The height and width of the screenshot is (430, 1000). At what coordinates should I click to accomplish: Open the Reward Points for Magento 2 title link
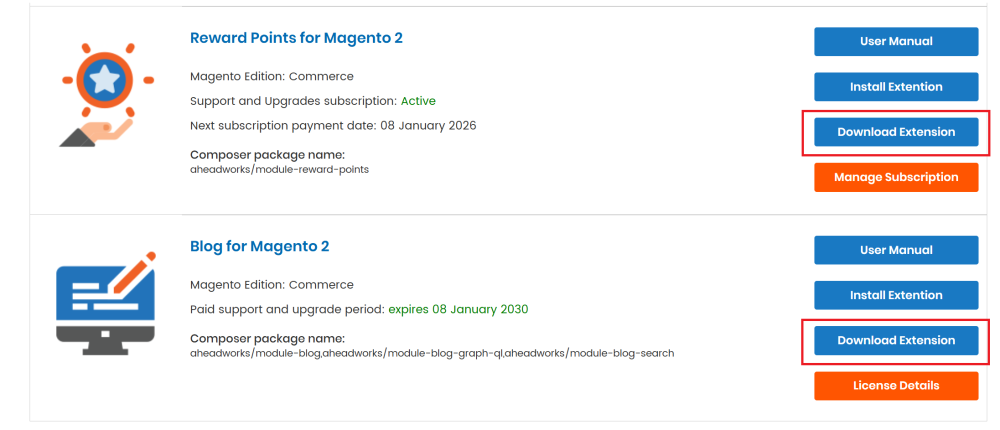297,38
